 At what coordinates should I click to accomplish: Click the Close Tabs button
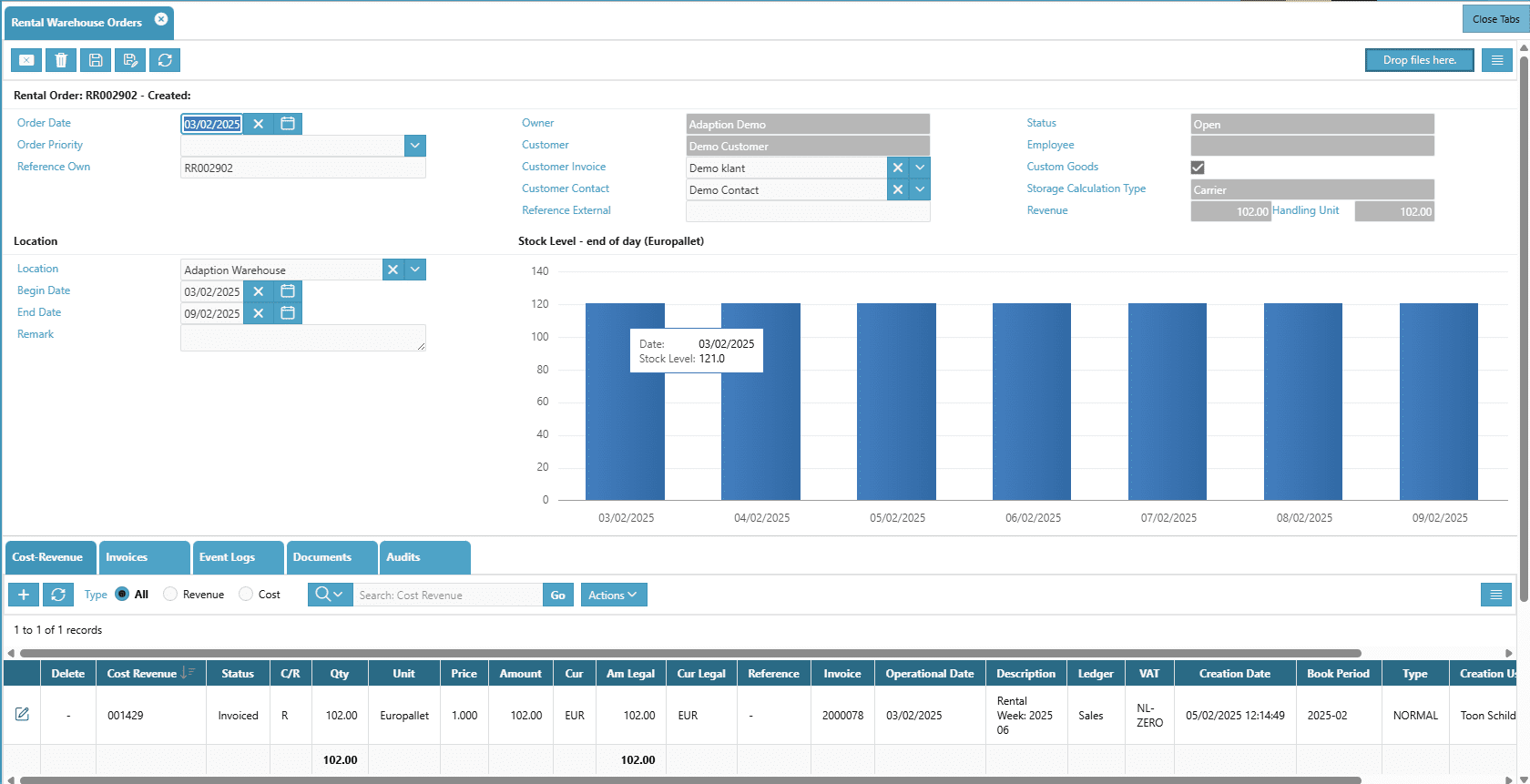tap(1494, 19)
